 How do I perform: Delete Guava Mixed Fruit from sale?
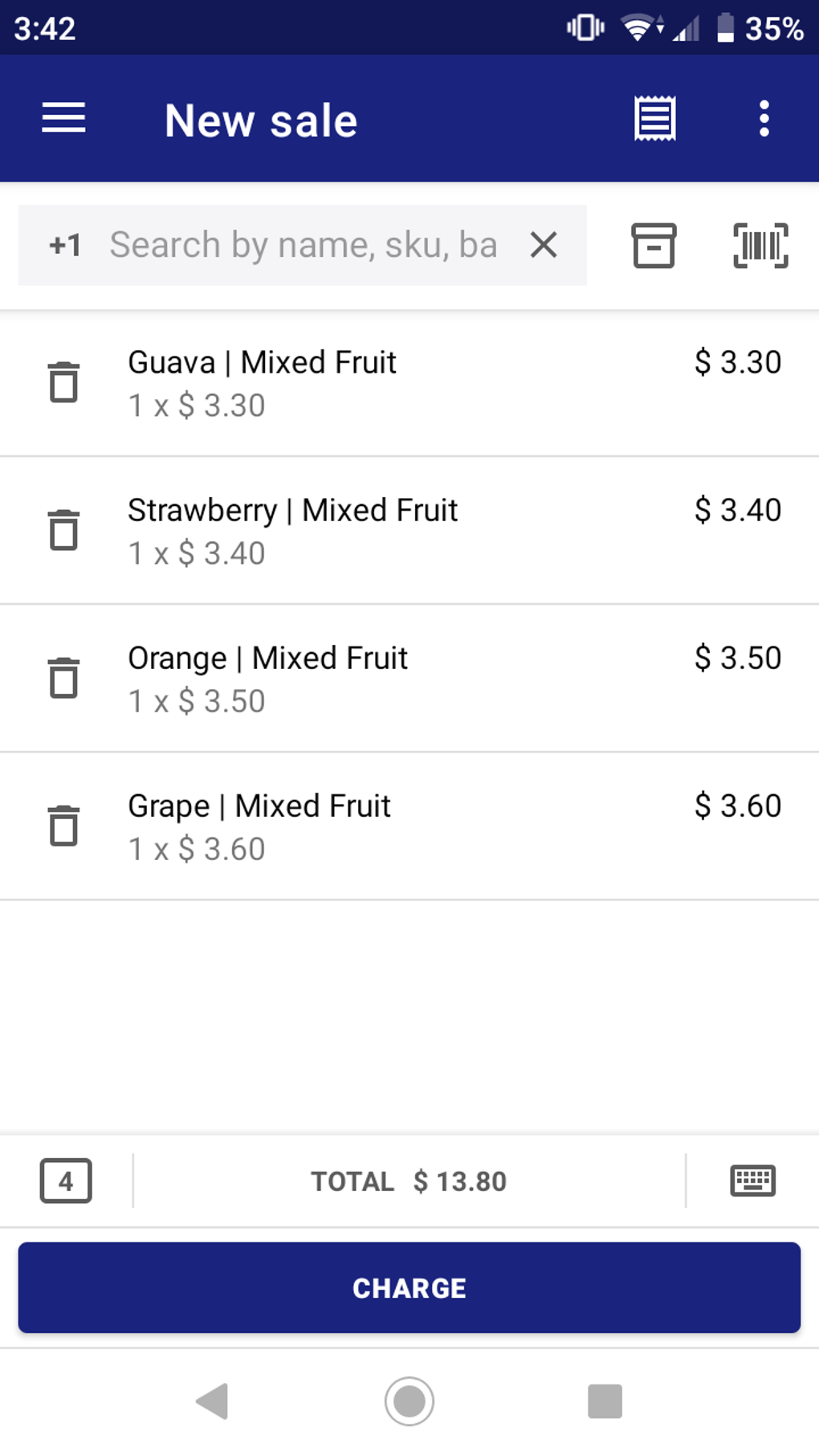click(63, 382)
